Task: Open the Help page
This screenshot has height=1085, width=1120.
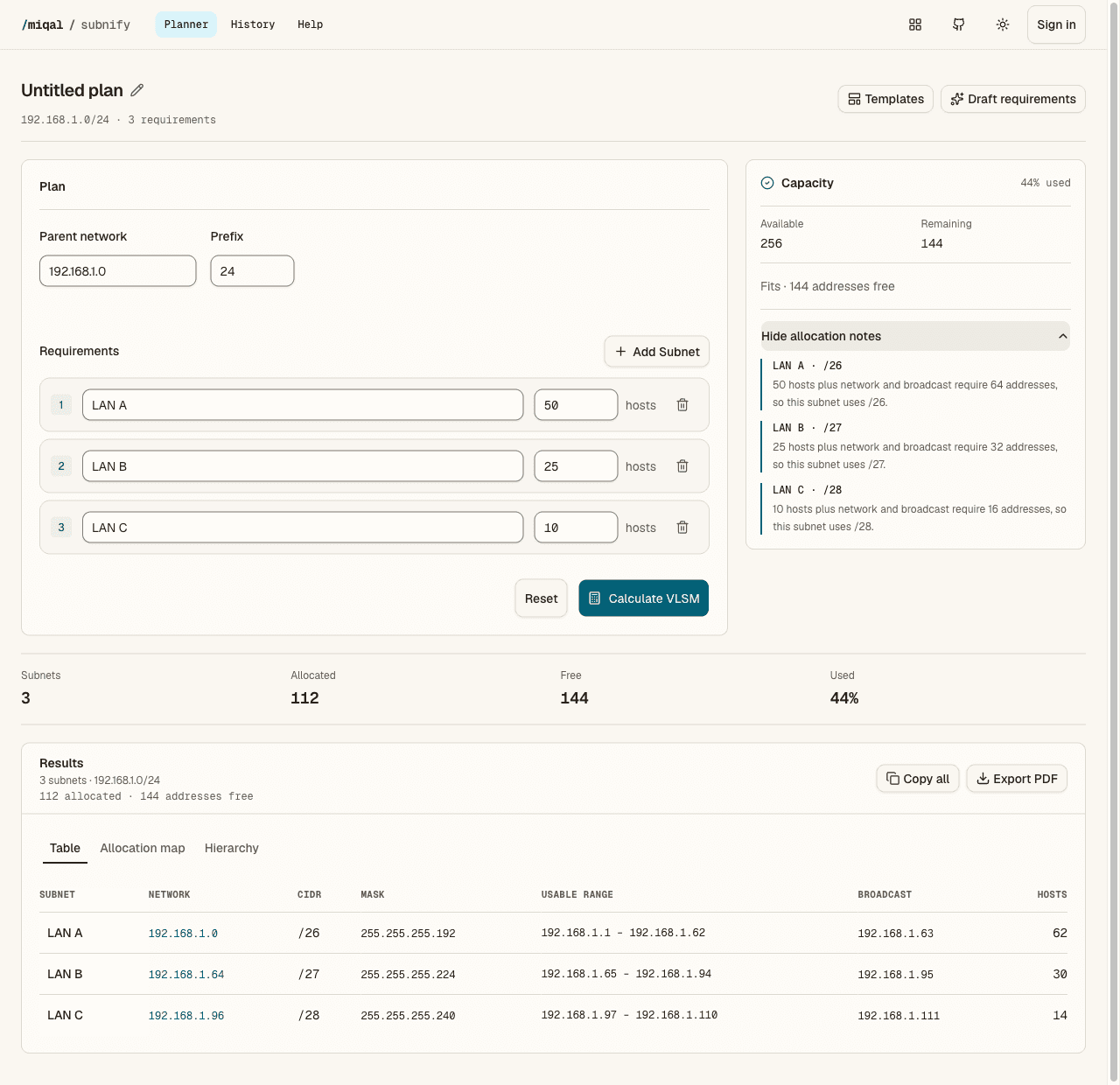Action: (x=311, y=24)
